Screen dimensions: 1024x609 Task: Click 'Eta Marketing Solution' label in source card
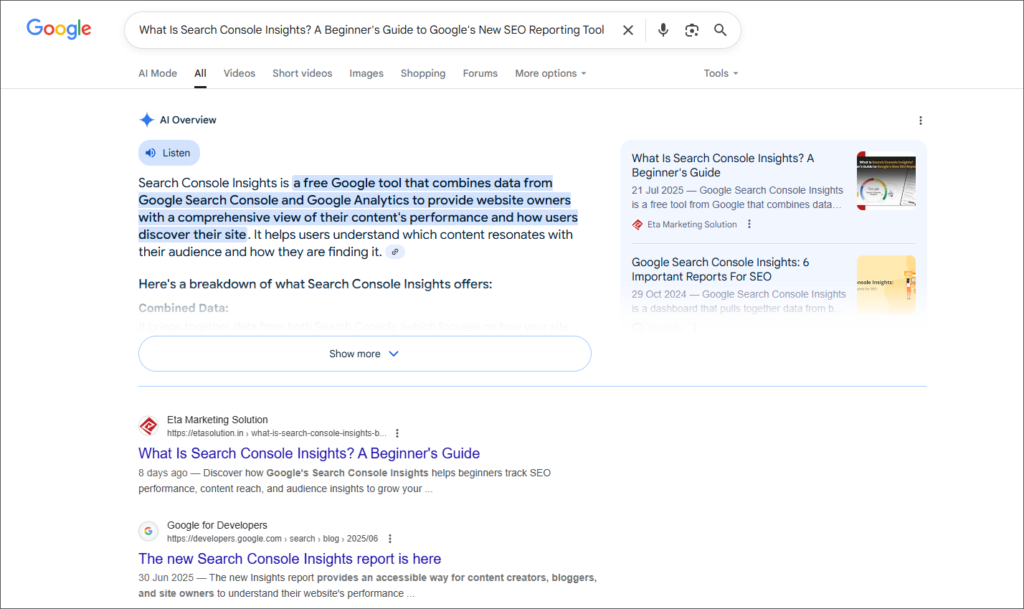692,225
